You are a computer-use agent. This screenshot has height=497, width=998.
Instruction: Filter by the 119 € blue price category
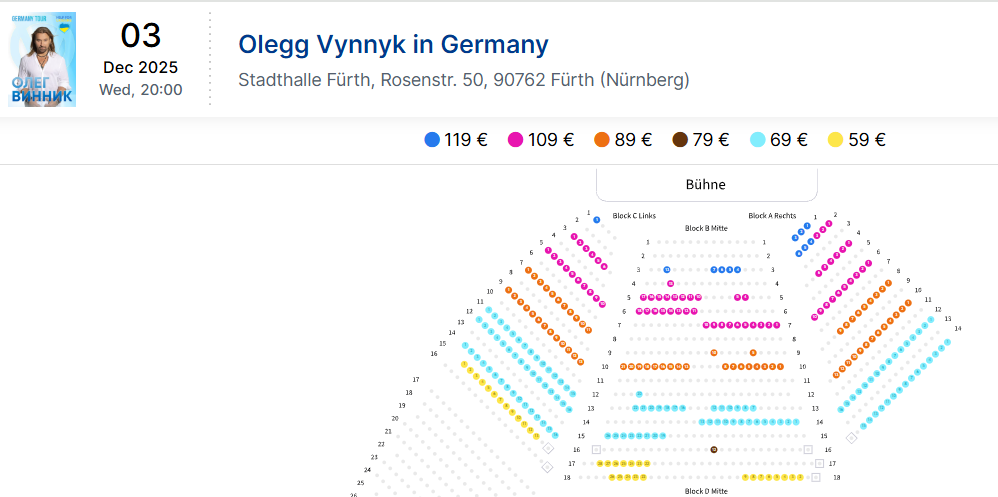coord(456,140)
